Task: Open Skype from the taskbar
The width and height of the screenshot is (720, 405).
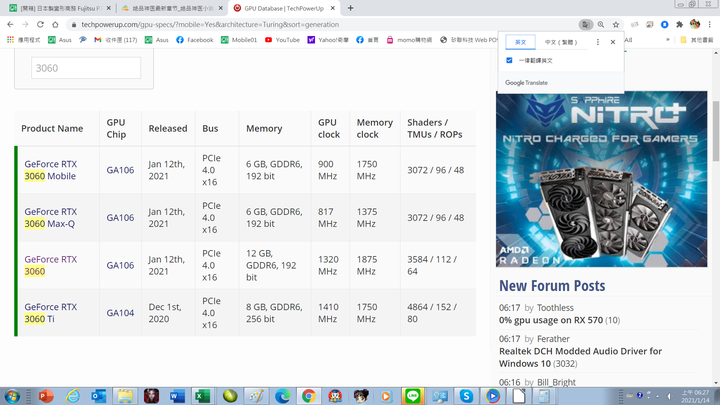Action: point(466,396)
